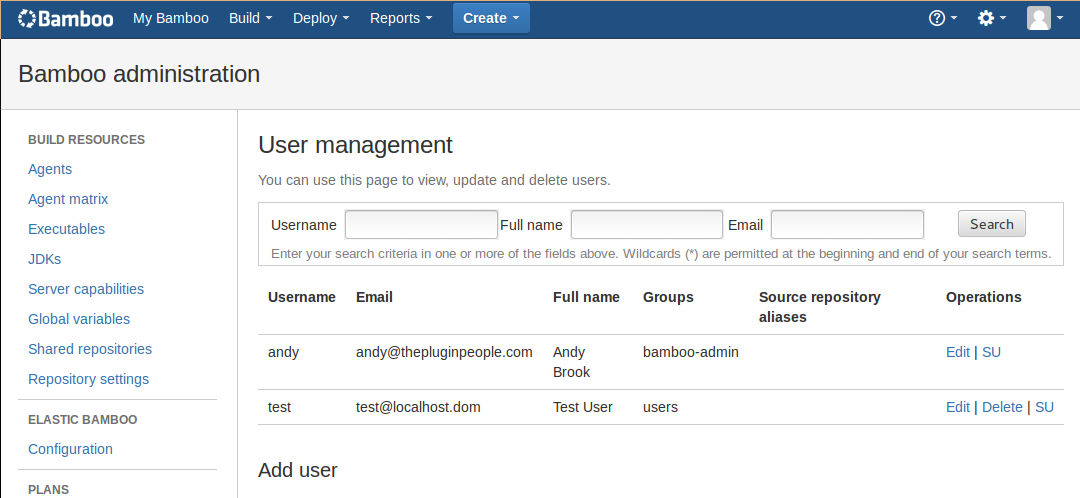Click the Operations column header

pyautogui.click(x=984, y=297)
